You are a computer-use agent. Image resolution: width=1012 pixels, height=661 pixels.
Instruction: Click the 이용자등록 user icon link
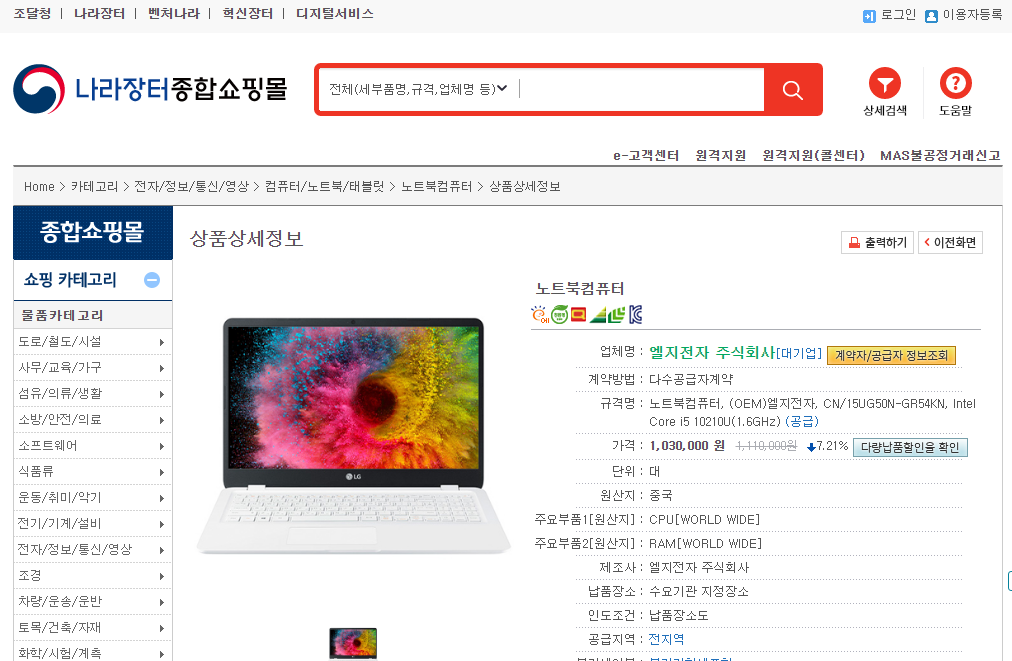pyautogui.click(x=931, y=16)
